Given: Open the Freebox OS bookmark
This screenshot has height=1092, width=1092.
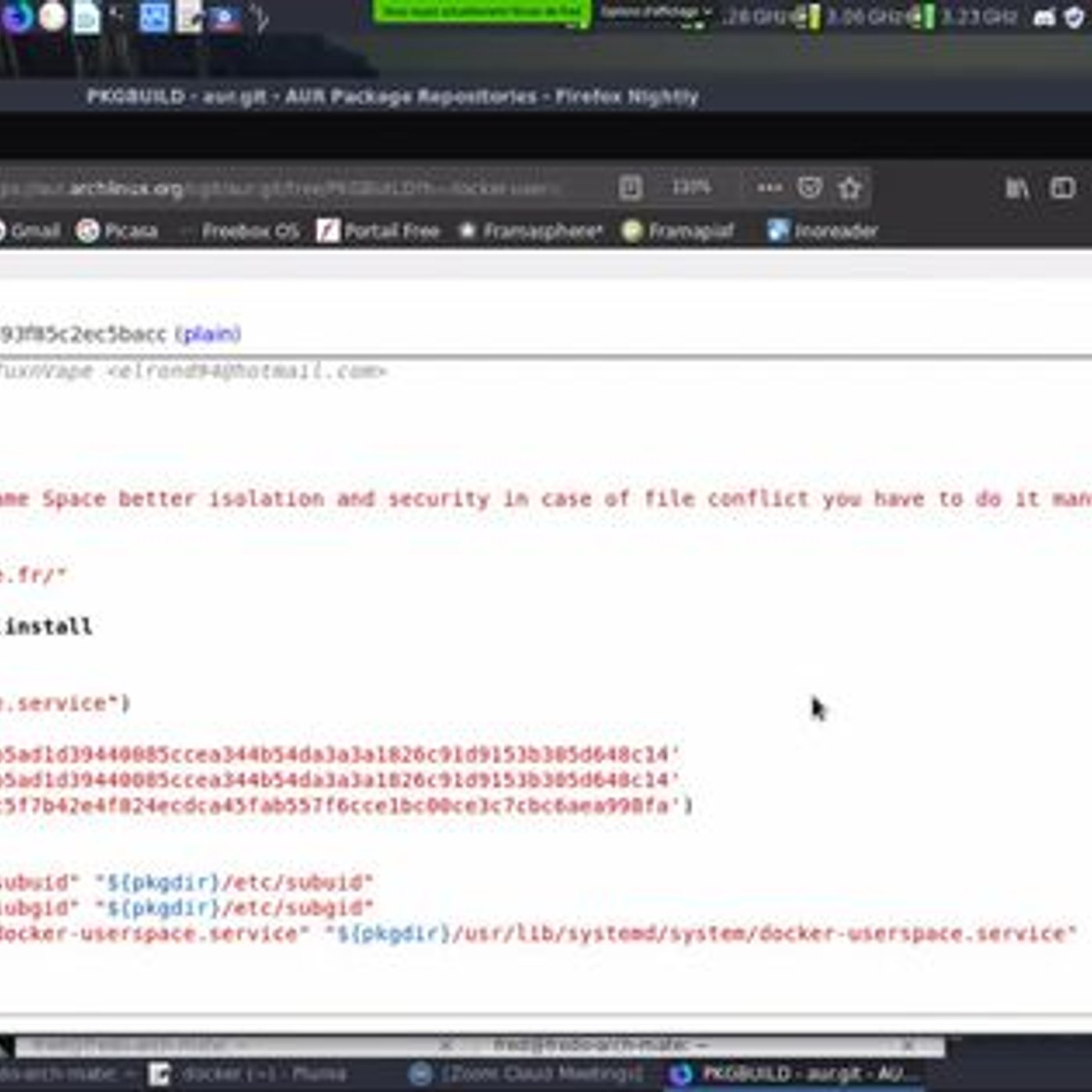Looking at the screenshot, I should click(x=242, y=231).
